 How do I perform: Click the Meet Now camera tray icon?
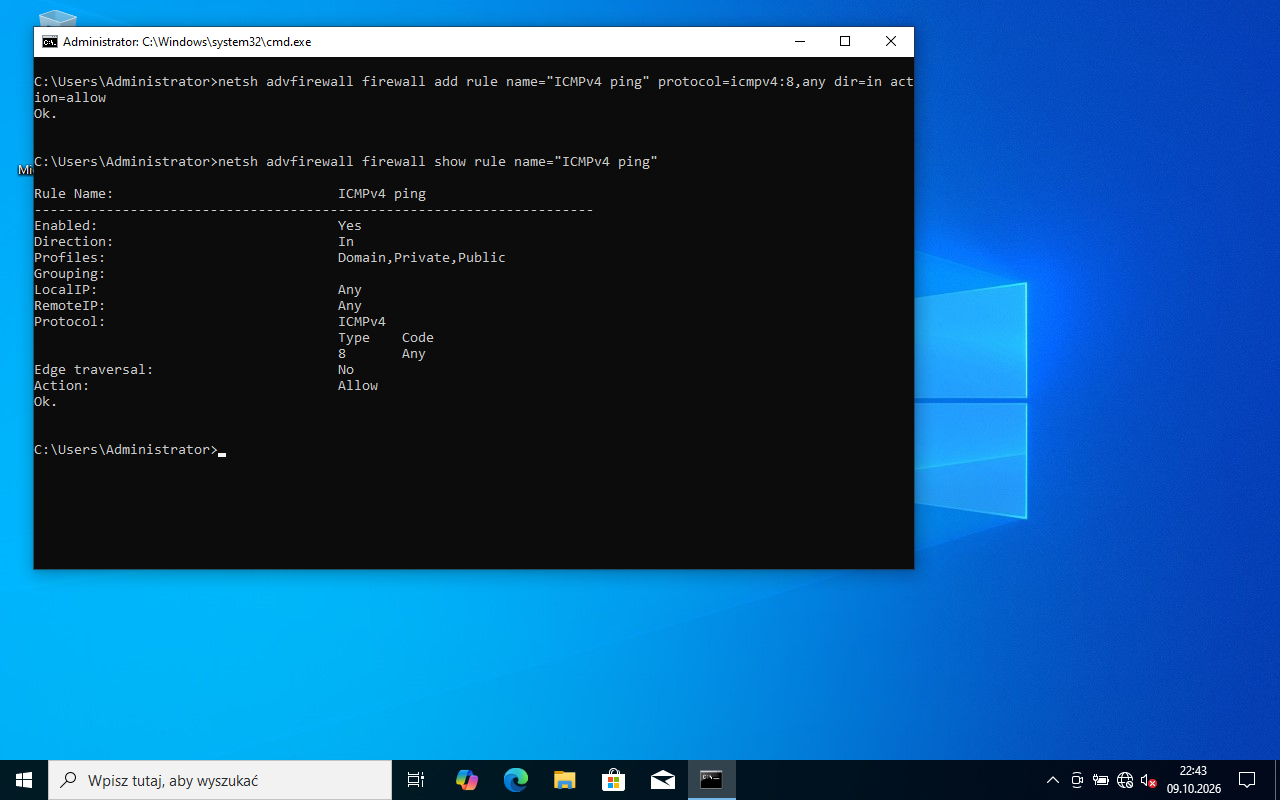click(1077, 780)
